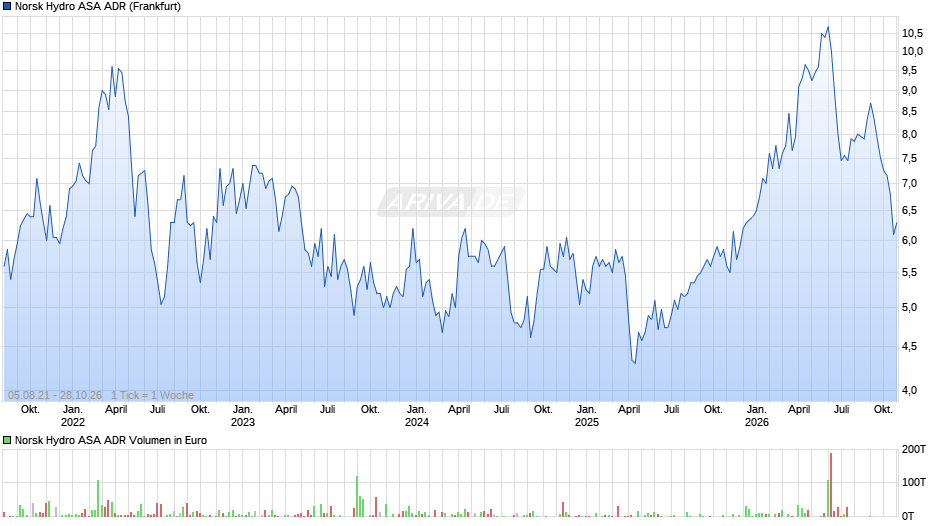
Task: Click the '6,0' price axis label
Action: [x=909, y=241]
